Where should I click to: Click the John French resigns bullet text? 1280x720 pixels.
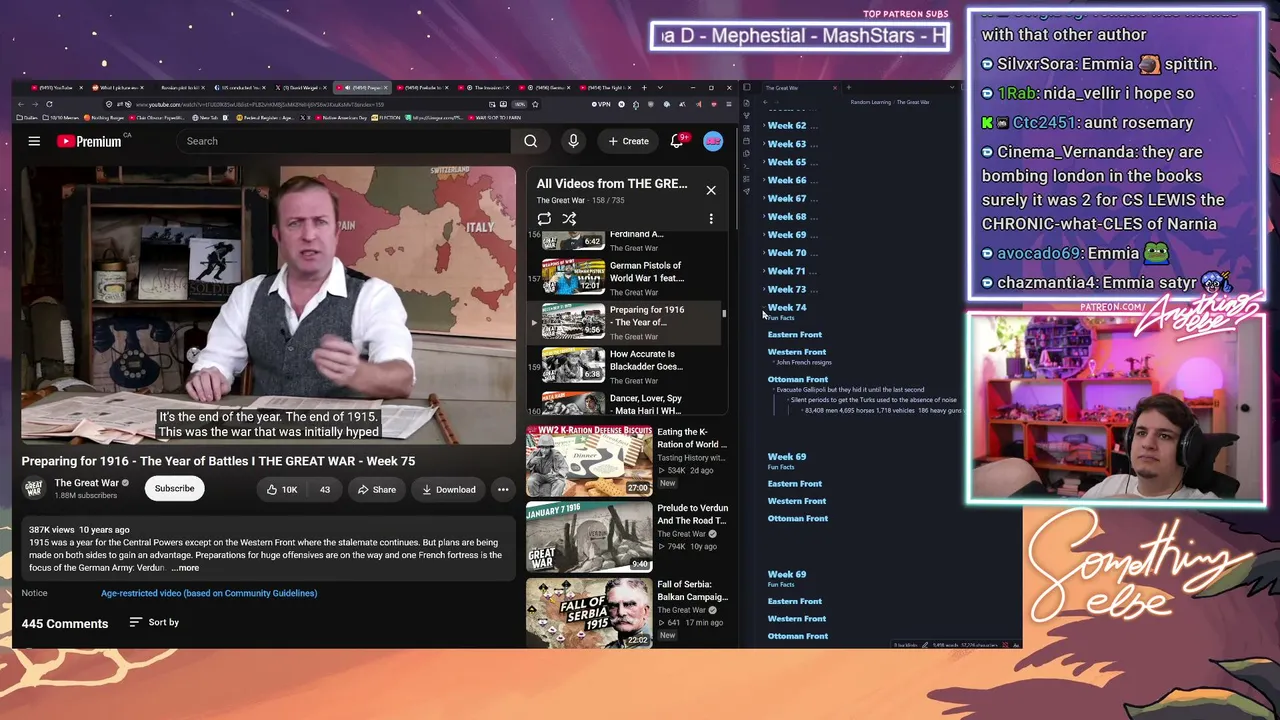click(804, 362)
